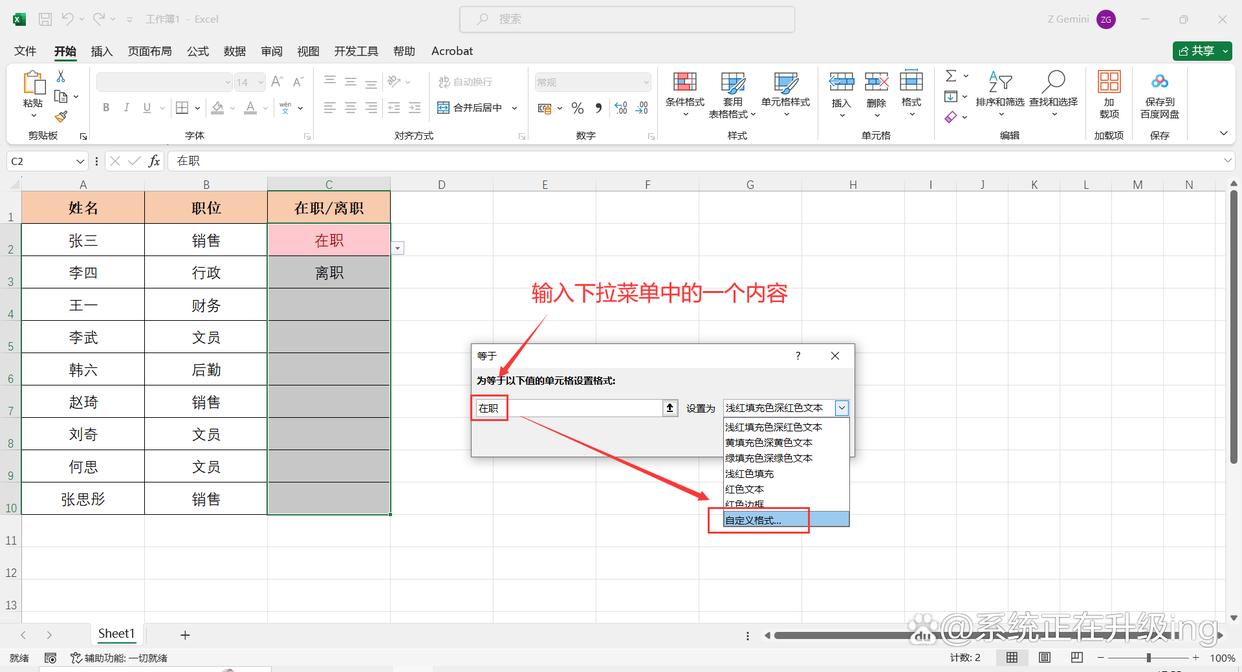
Task: Click the value input field containing 在职
Action: pos(569,408)
